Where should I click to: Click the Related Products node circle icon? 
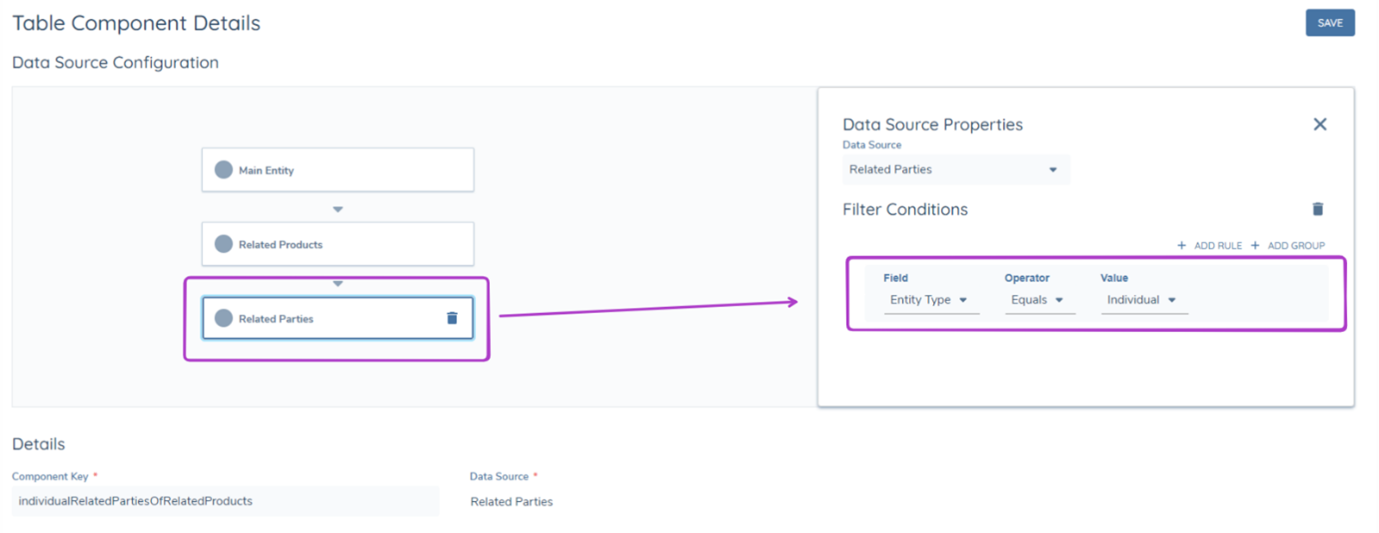pyautogui.click(x=224, y=244)
